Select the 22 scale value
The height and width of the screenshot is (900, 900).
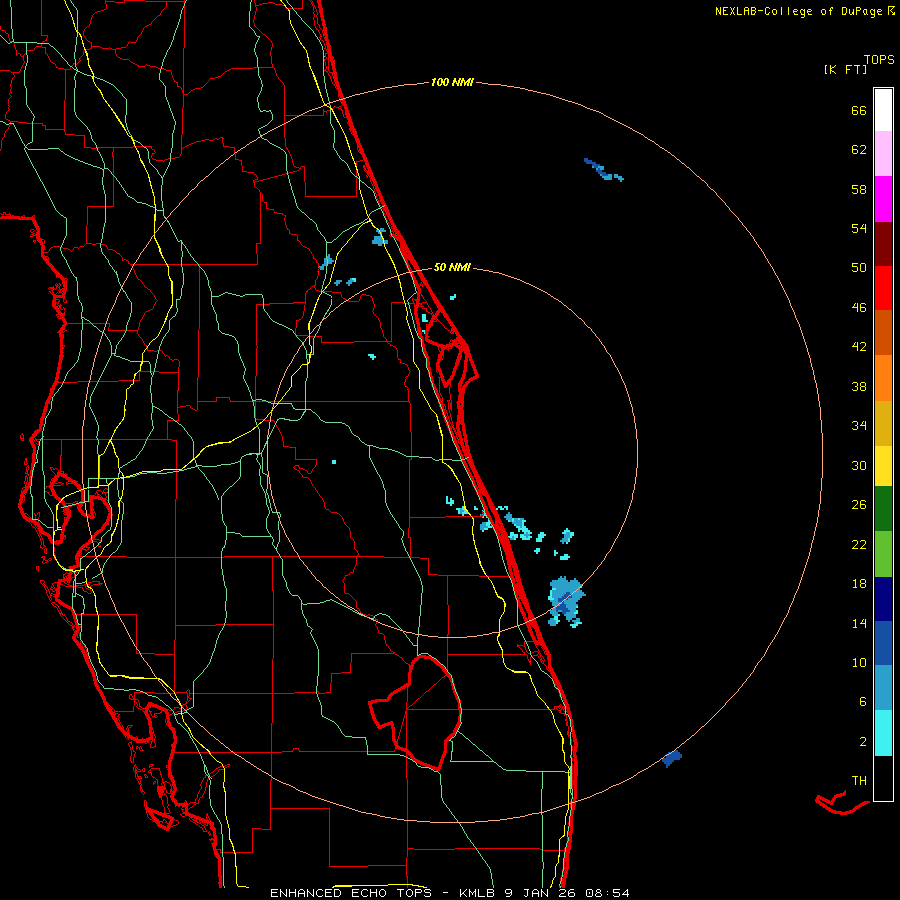pos(859,544)
